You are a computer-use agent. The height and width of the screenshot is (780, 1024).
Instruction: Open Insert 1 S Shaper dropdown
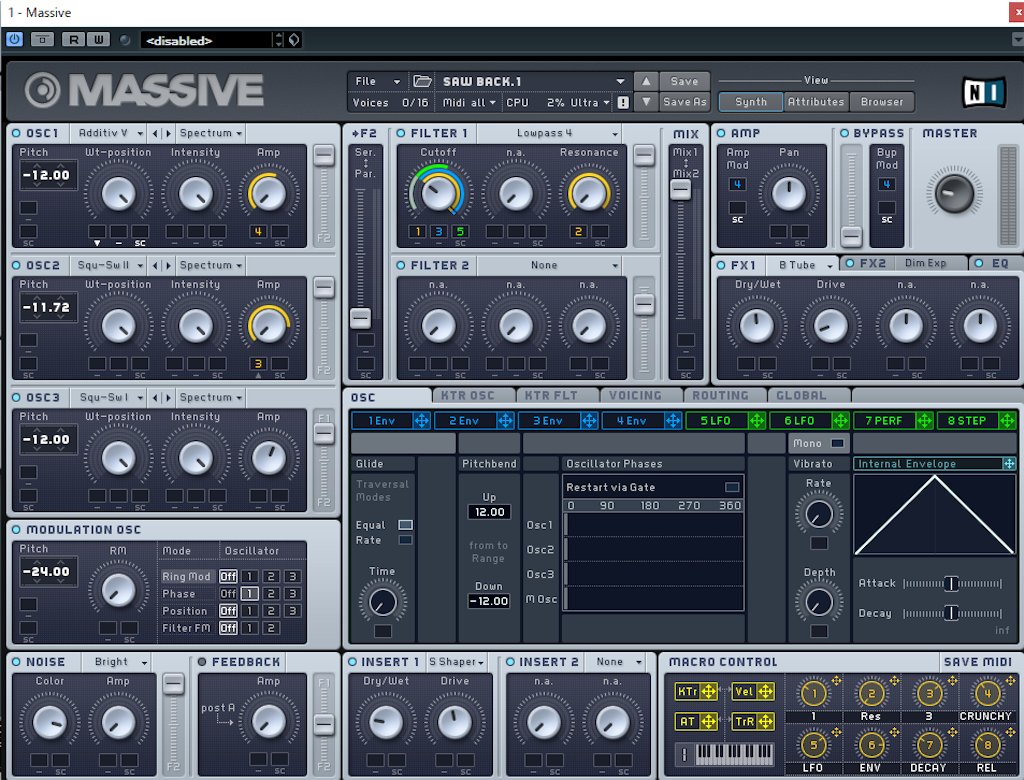(456, 662)
